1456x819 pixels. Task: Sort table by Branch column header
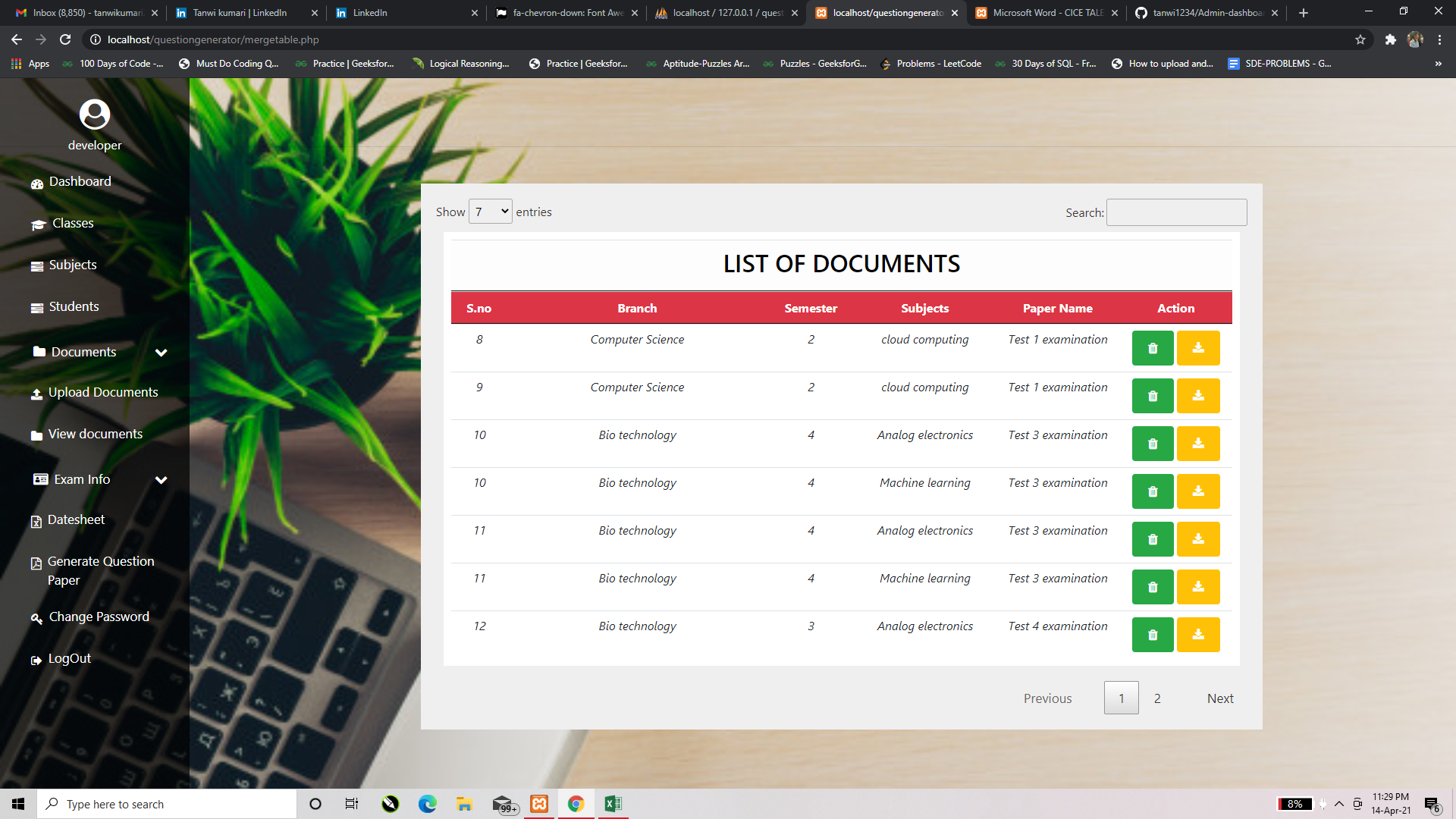(x=637, y=309)
